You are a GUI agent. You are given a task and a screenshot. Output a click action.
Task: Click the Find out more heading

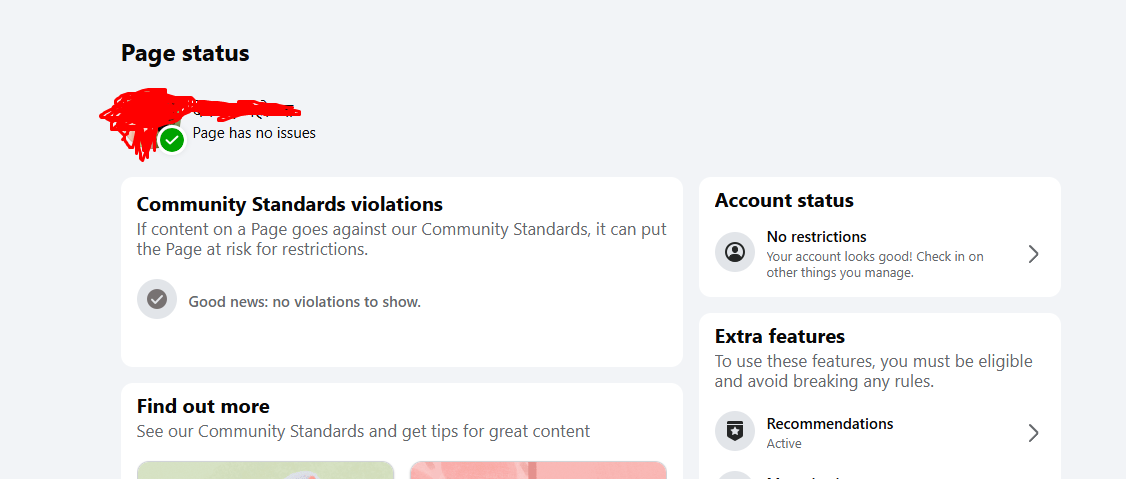pyautogui.click(x=203, y=406)
